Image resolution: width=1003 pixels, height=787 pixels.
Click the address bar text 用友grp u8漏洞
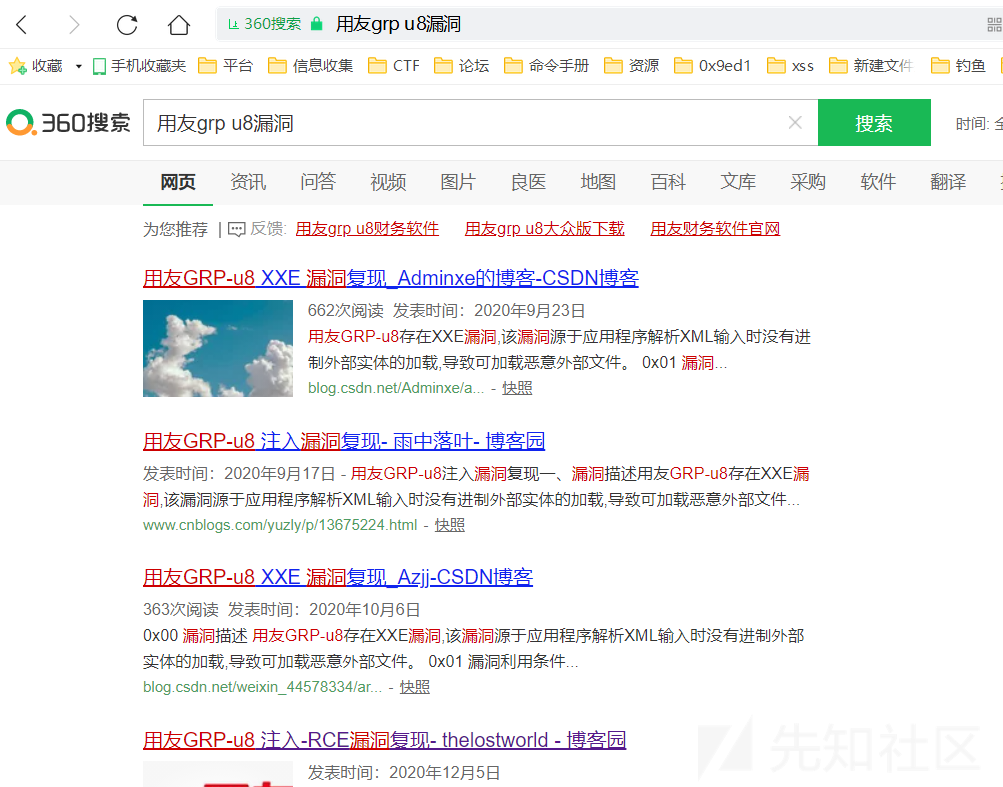399,24
